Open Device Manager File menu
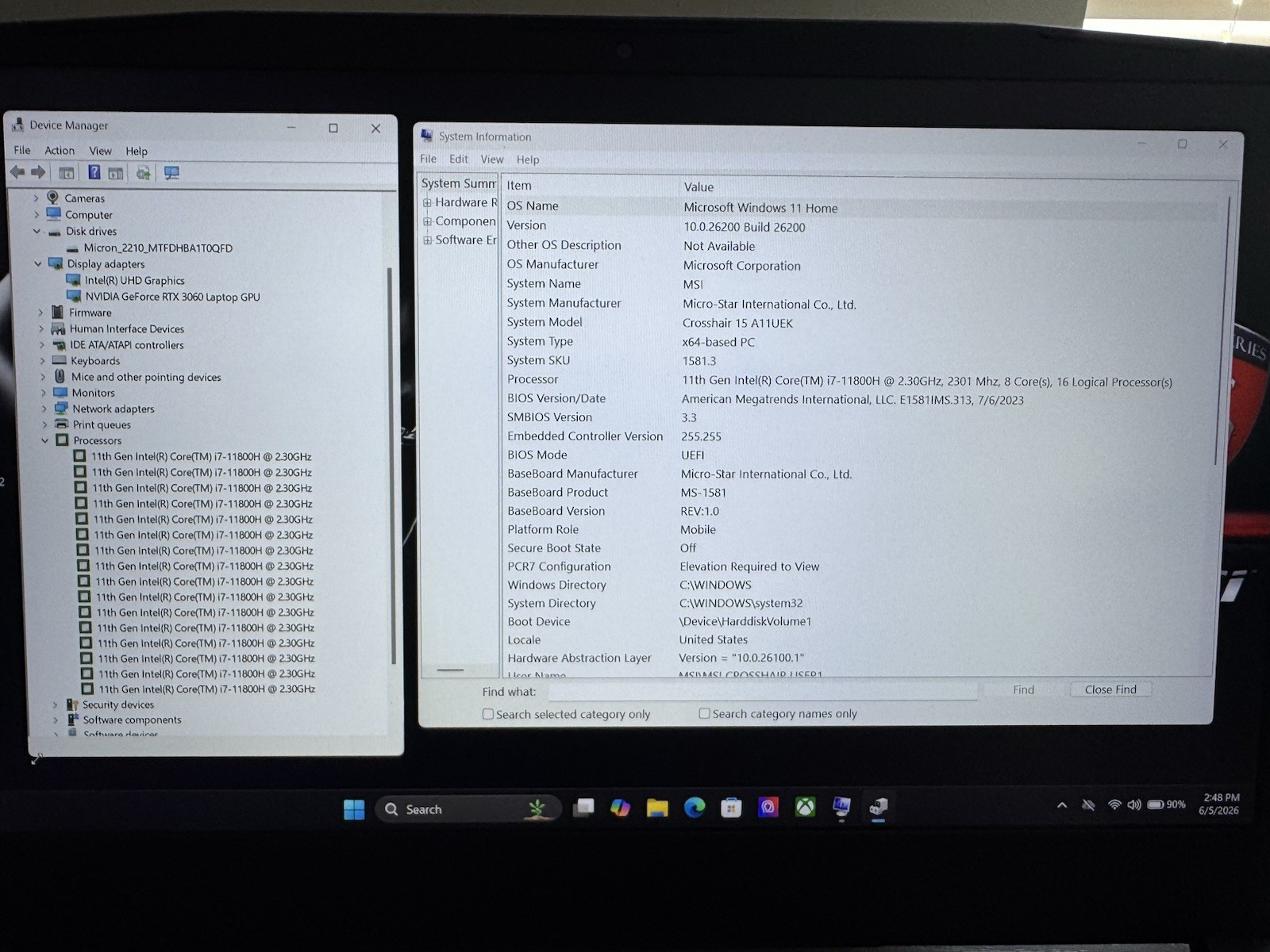 tap(22, 150)
